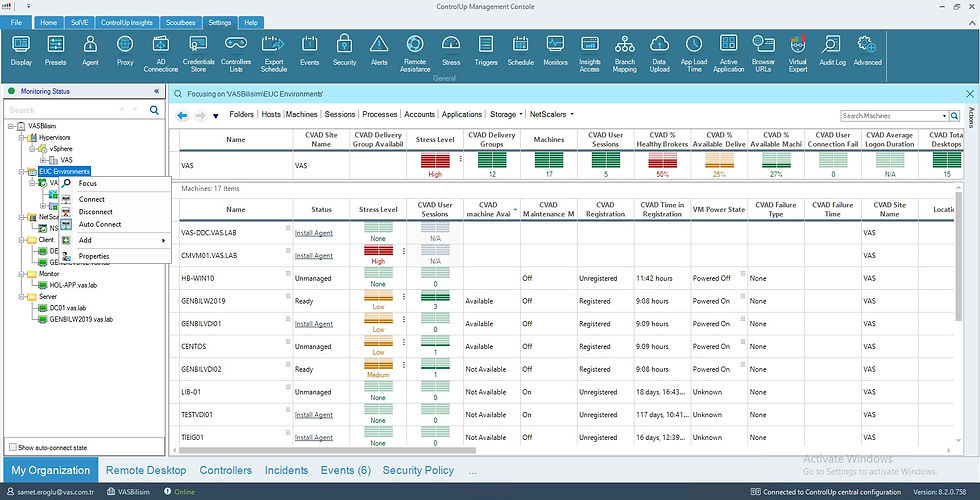This screenshot has width=980, height=500.
Task: Click the machines grid horizontal scrollbar
Action: [x=328, y=449]
